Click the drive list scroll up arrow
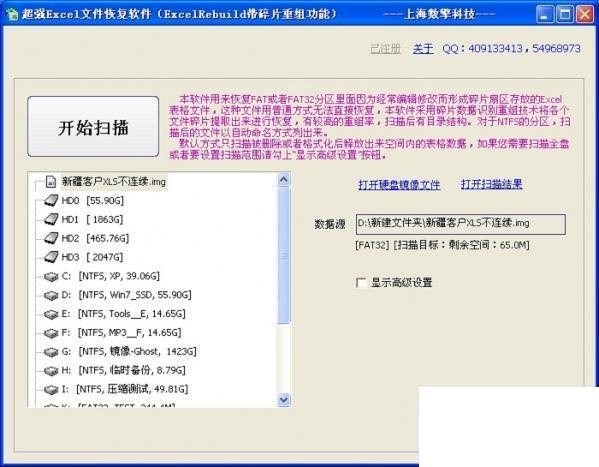599x467 pixels. click(284, 180)
